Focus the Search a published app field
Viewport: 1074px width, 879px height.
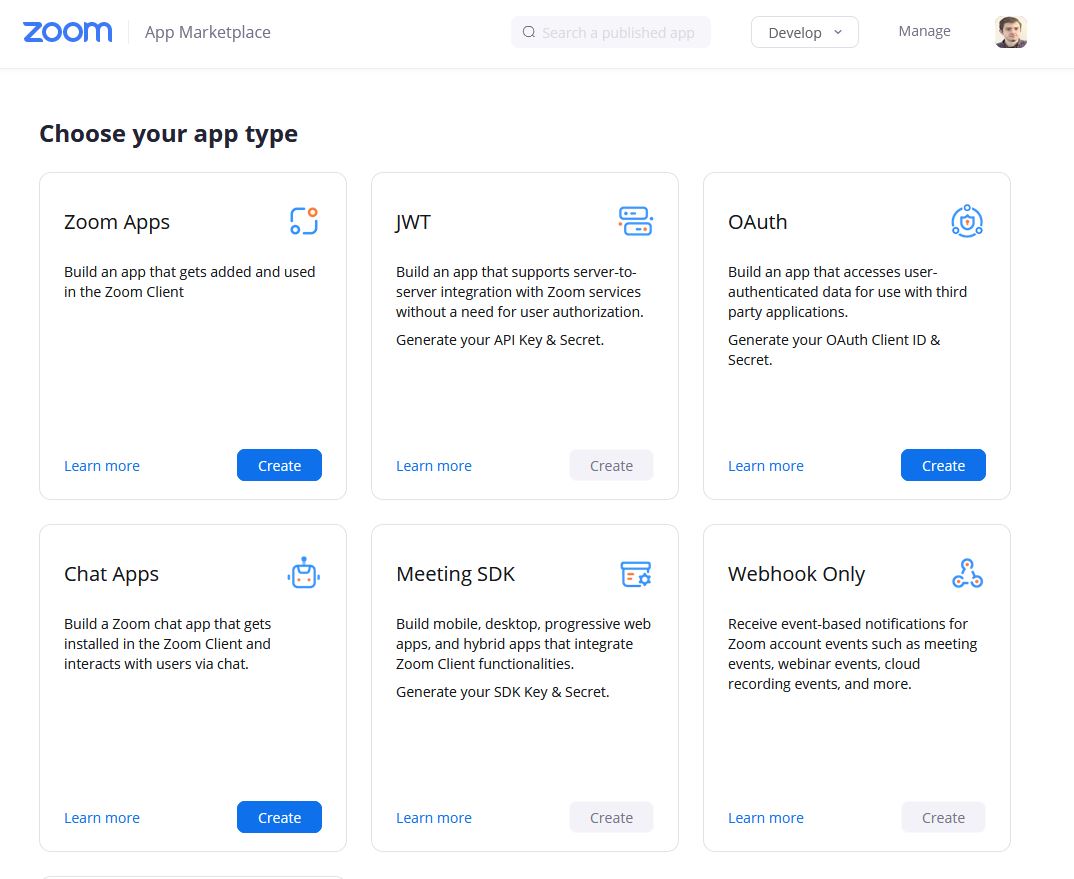[x=610, y=32]
